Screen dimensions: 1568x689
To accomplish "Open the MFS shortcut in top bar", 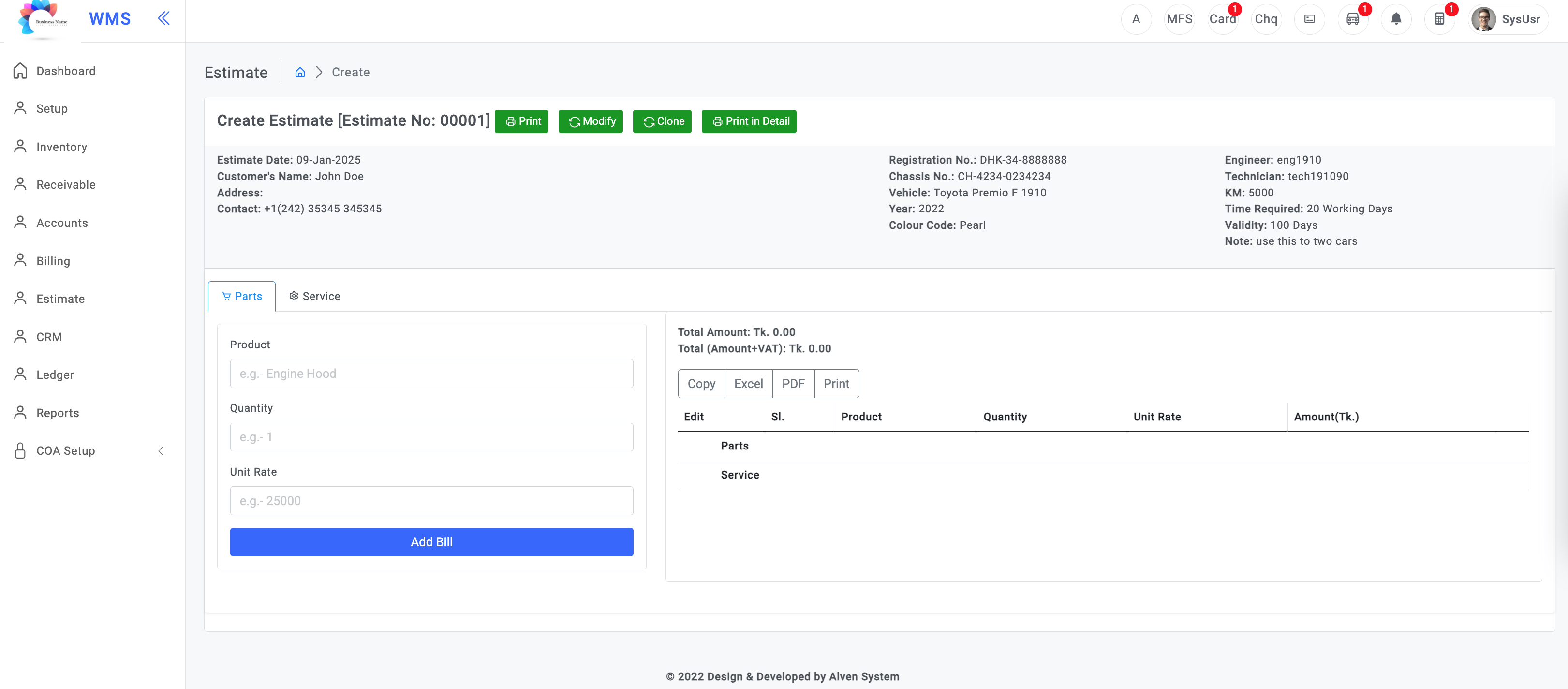I will pyautogui.click(x=1179, y=19).
